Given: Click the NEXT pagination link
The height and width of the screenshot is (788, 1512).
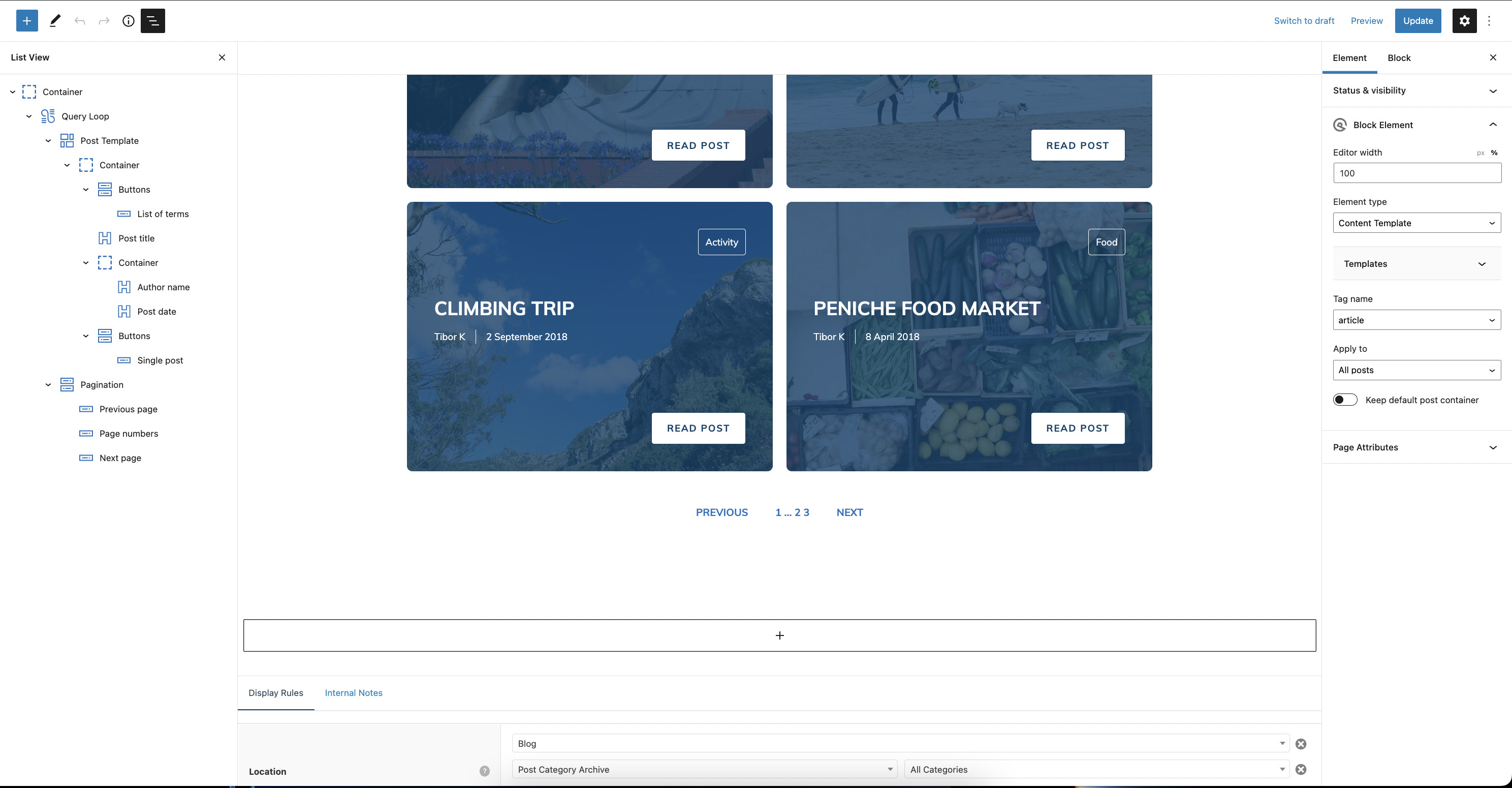Looking at the screenshot, I should click(x=849, y=512).
